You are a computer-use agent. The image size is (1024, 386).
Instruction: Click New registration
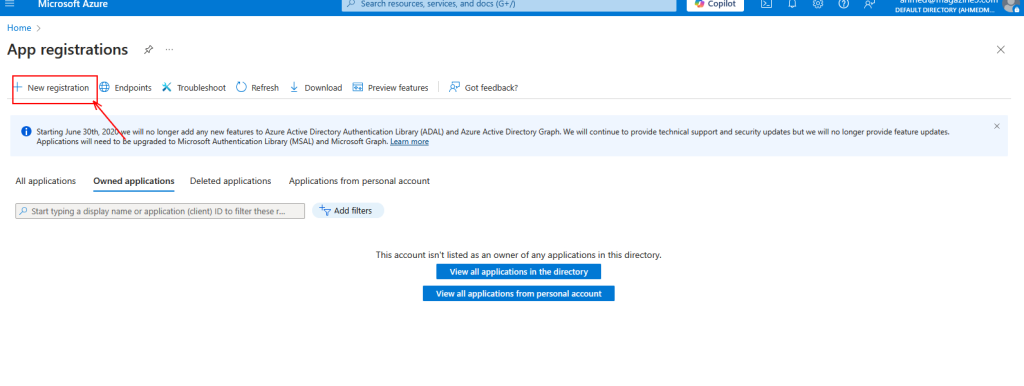tap(52, 88)
